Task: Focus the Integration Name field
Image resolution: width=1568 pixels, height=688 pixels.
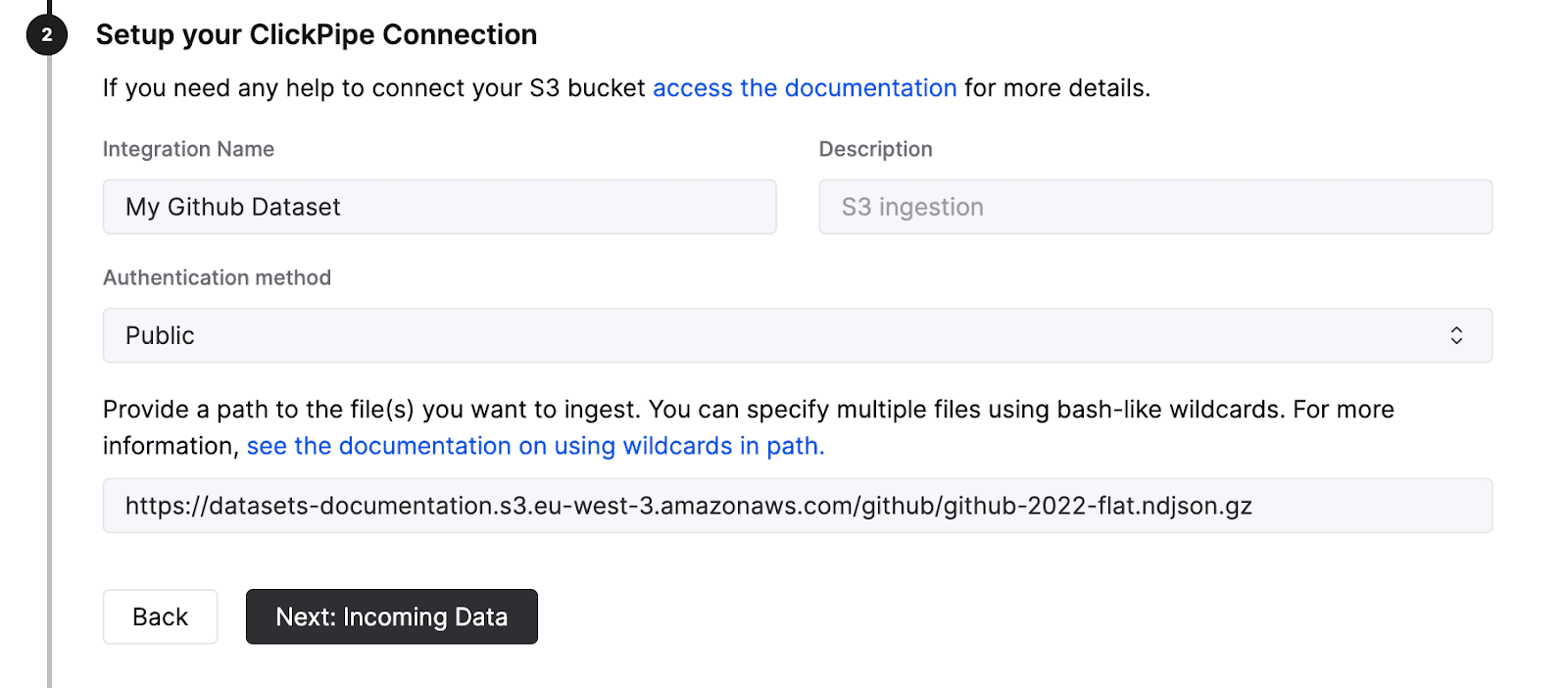Action: [x=439, y=207]
